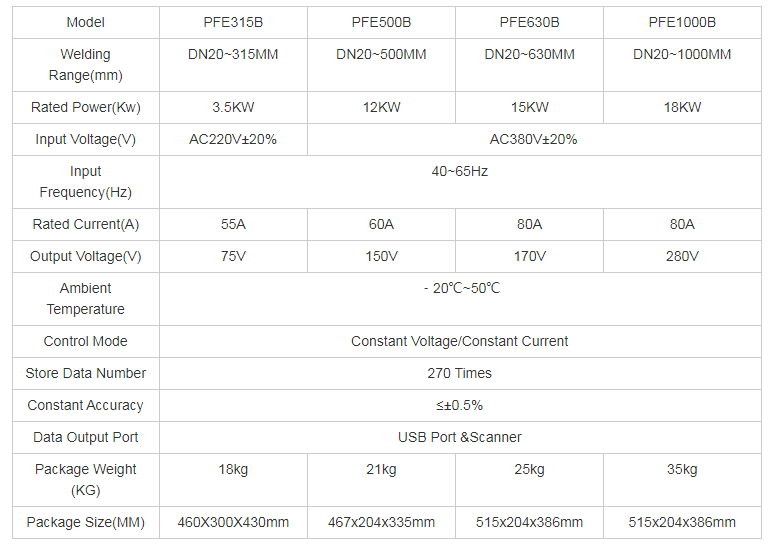Select the USB Port &Scanner cell

tap(460, 437)
